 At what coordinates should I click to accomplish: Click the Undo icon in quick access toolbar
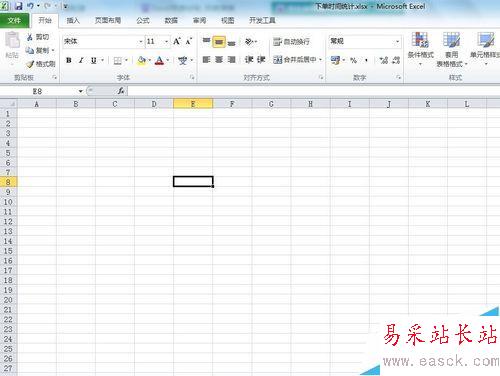click(x=30, y=6)
